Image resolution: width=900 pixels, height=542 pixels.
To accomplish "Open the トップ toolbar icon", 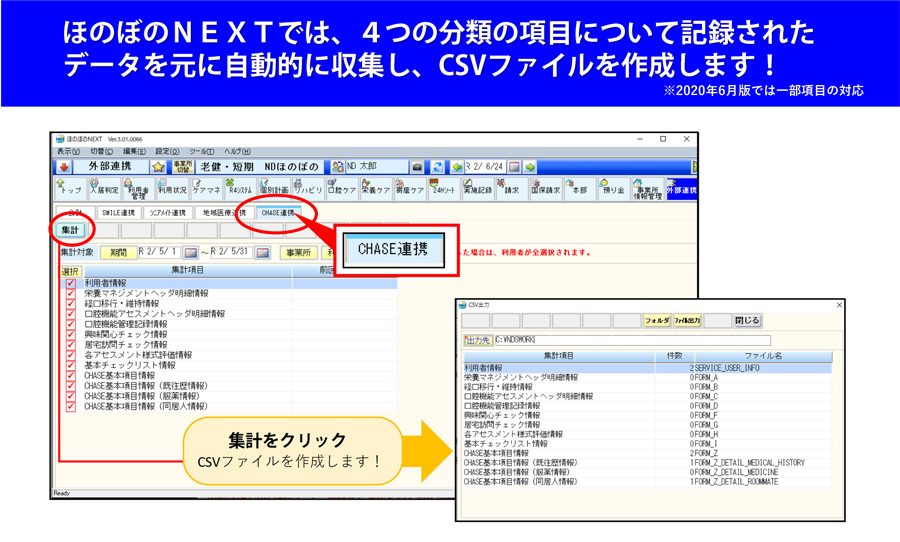I will coord(69,189).
